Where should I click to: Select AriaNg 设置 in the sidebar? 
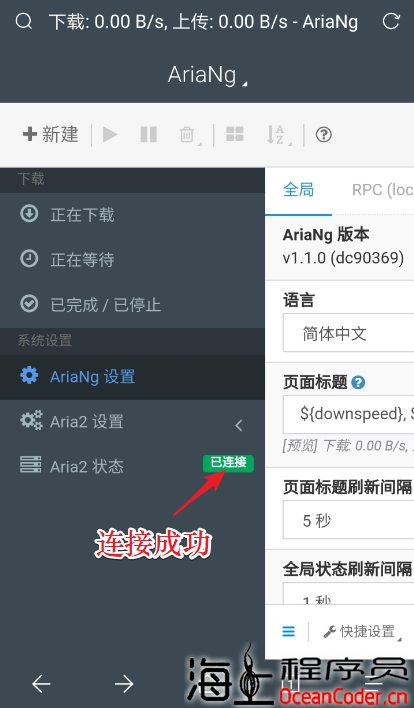tap(132, 377)
